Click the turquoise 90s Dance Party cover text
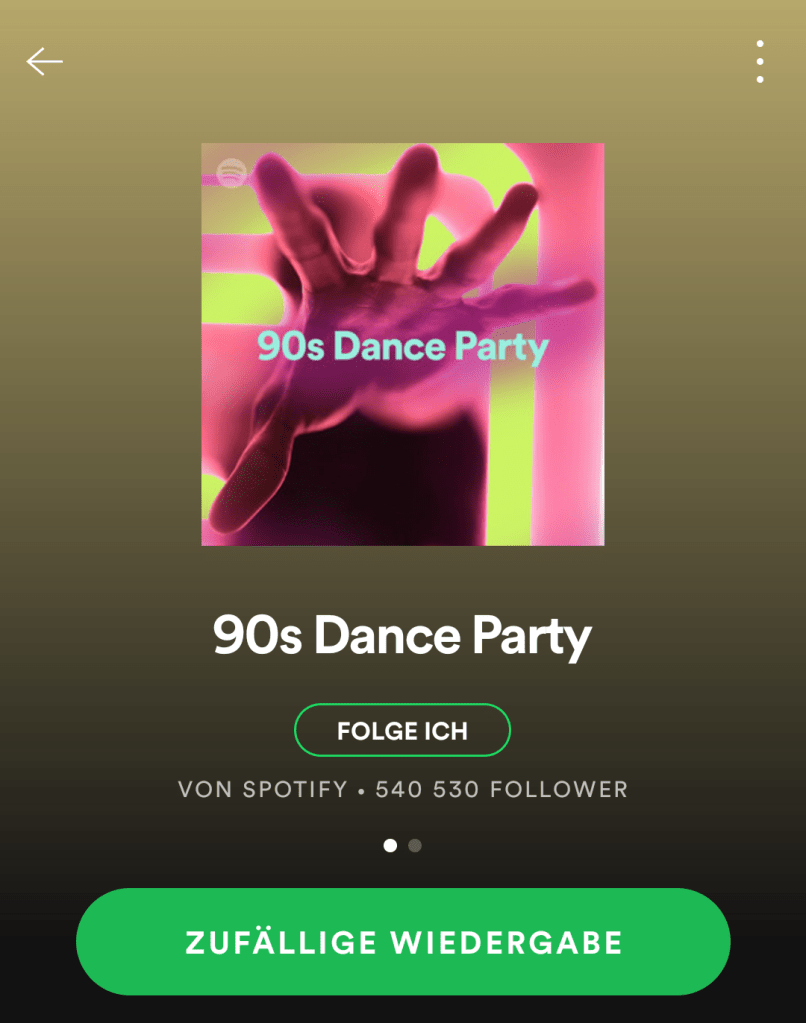This screenshot has width=806, height=1023. 403,347
